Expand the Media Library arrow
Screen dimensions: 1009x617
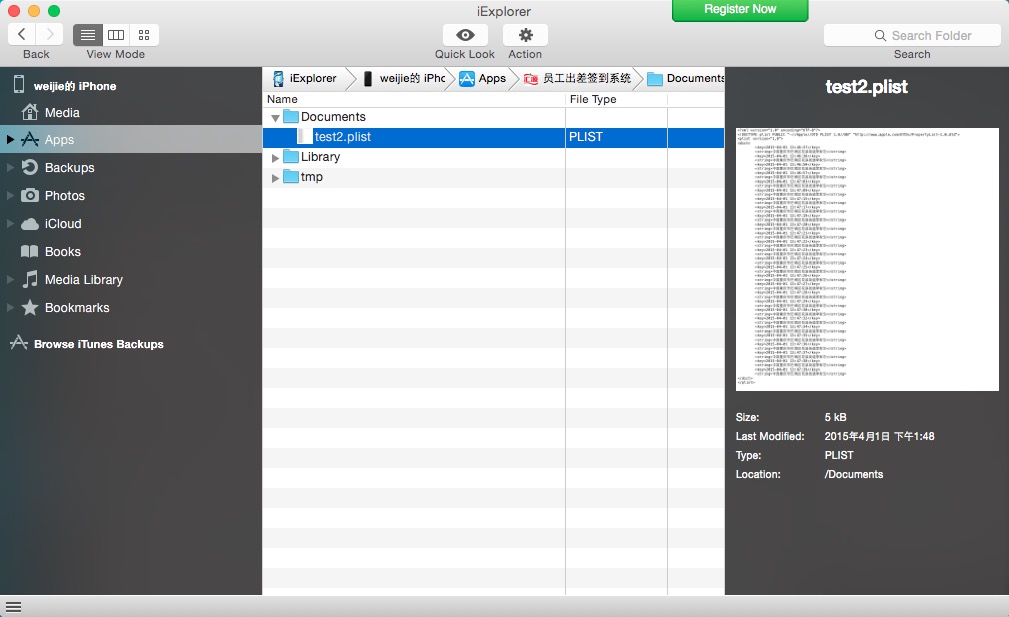10,279
